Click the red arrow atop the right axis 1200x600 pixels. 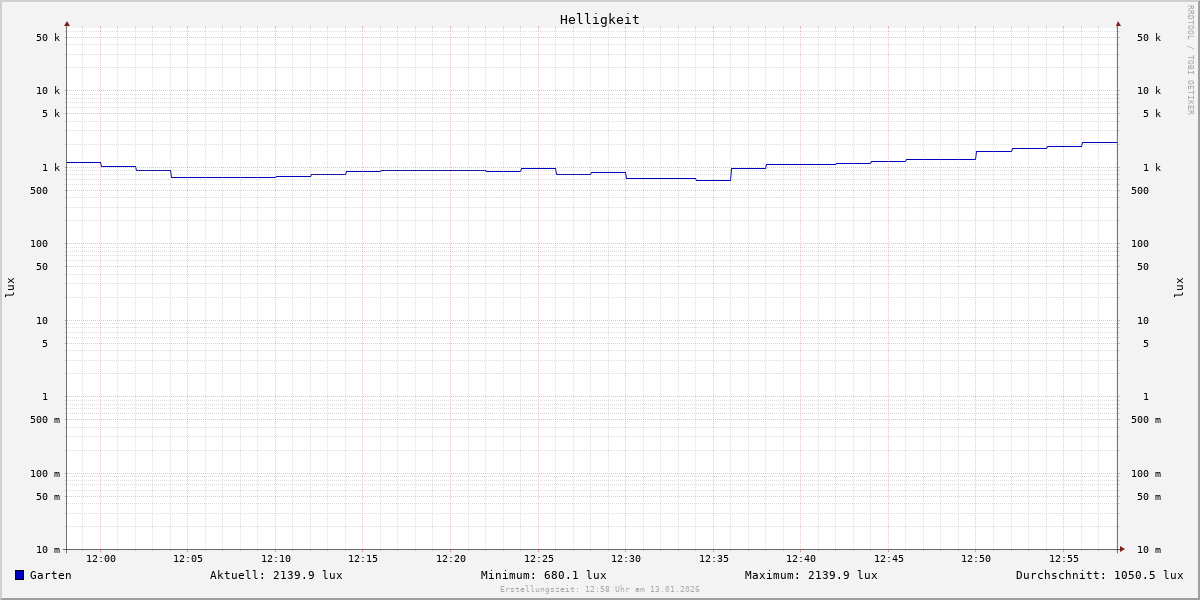pyautogui.click(x=1118, y=23)
